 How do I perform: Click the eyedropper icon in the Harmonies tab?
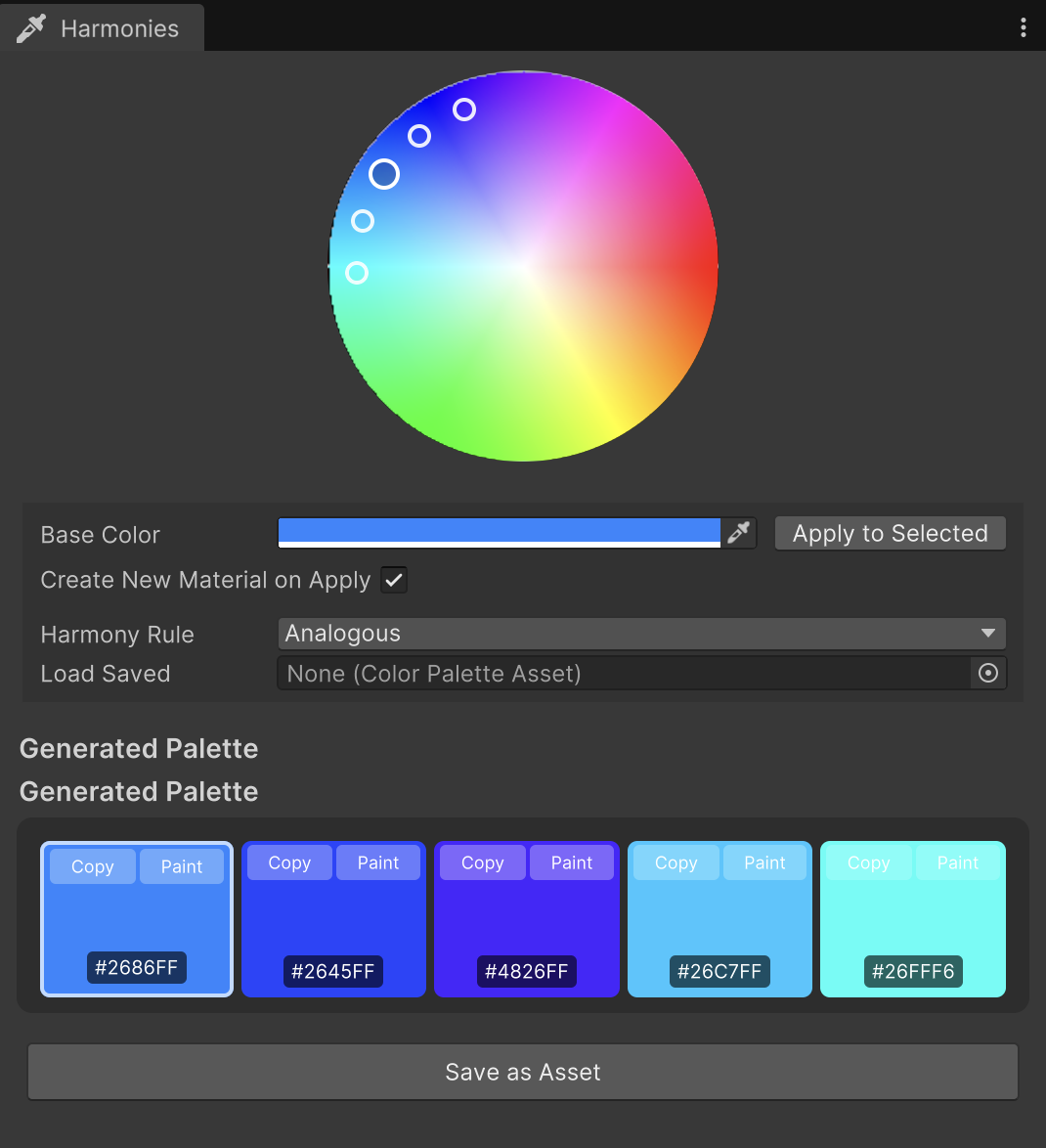coord(31,28)
